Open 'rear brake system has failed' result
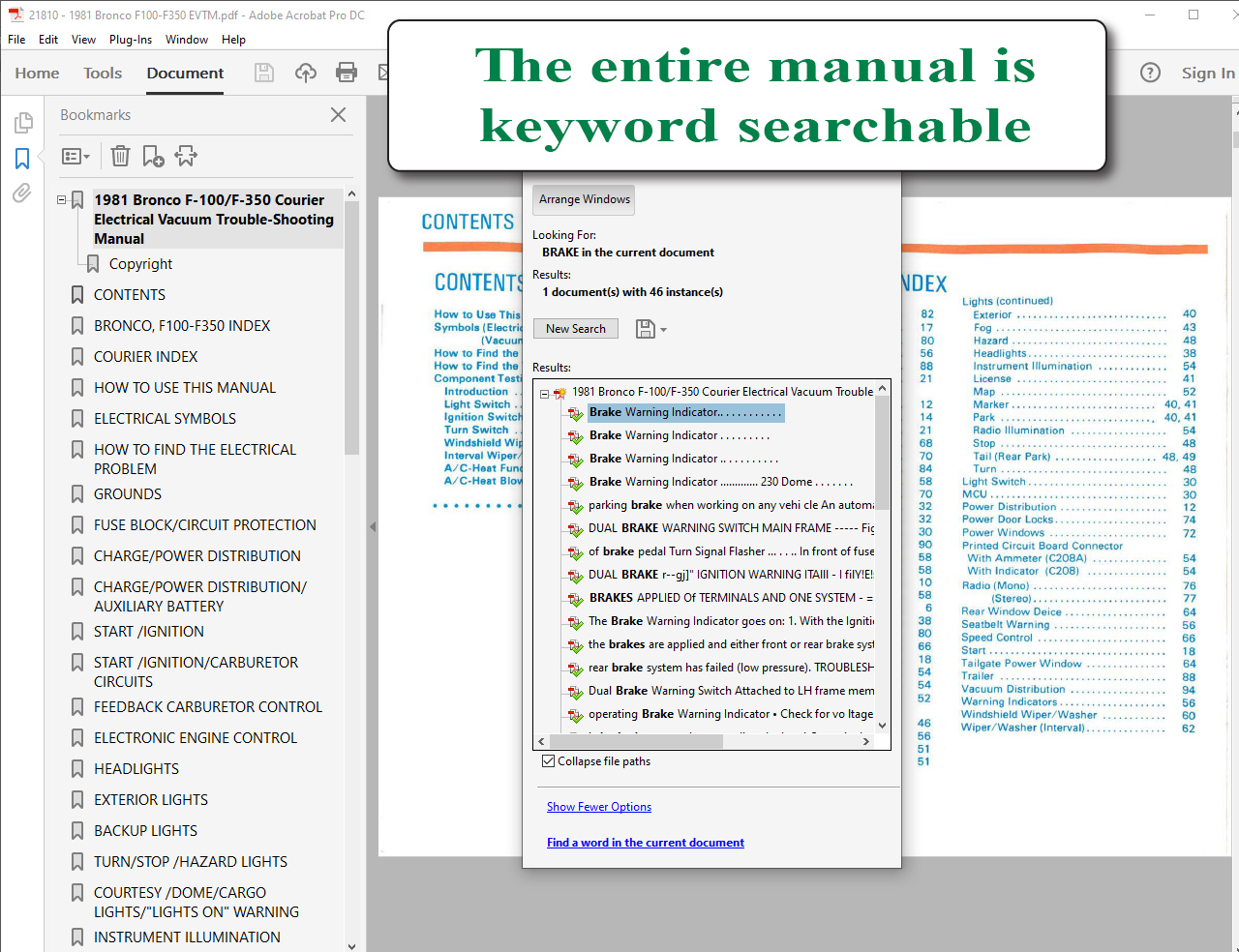This screenshot has width=1239, height=952. (x=731, y=668)
